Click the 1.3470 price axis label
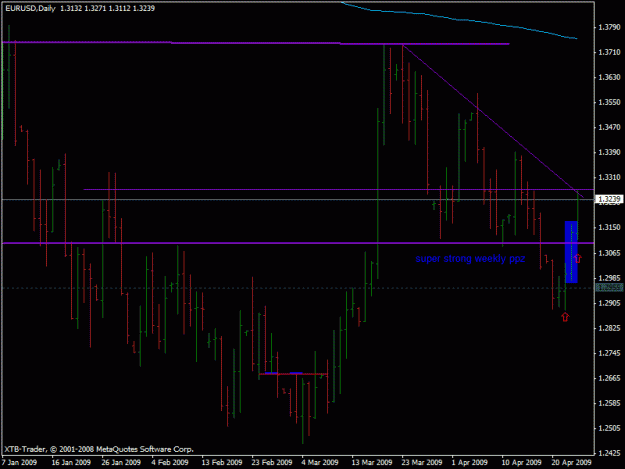625x469 pixels. (x=609, y=128)
